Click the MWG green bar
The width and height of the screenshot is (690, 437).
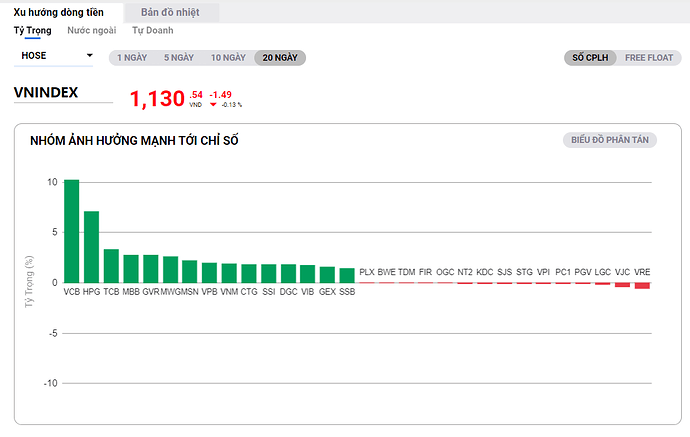pyautogui.click(x=170, y=269)
